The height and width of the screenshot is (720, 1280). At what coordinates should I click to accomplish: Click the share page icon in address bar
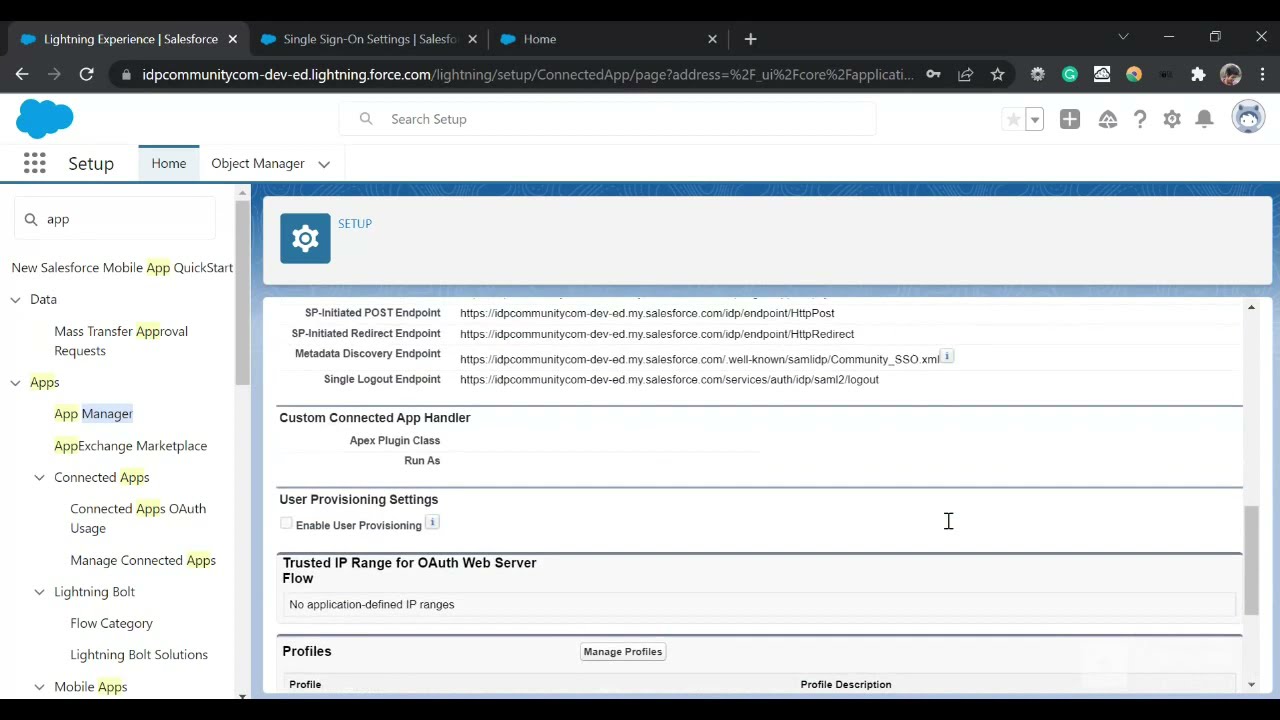(x=965, y=74)
